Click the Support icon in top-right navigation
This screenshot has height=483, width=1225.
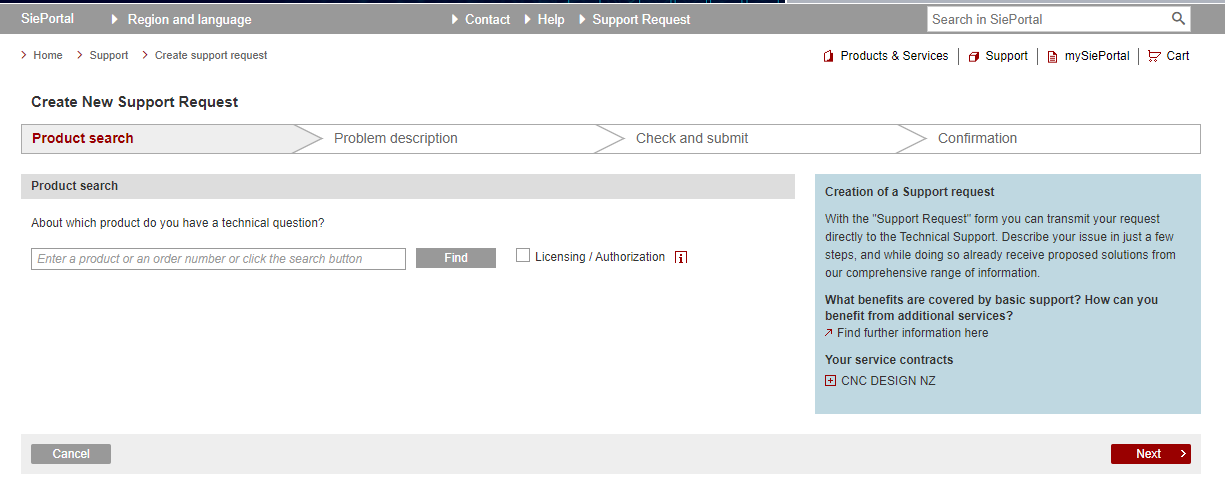974,57
